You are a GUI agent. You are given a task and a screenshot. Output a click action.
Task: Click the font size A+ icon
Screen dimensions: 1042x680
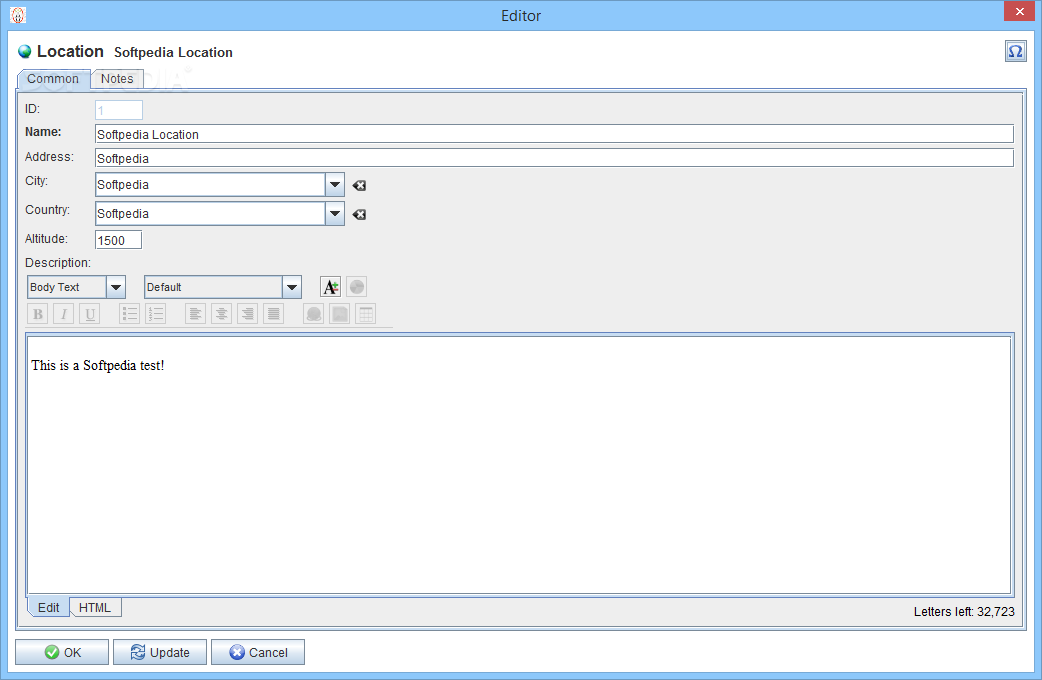click(330, 287)
